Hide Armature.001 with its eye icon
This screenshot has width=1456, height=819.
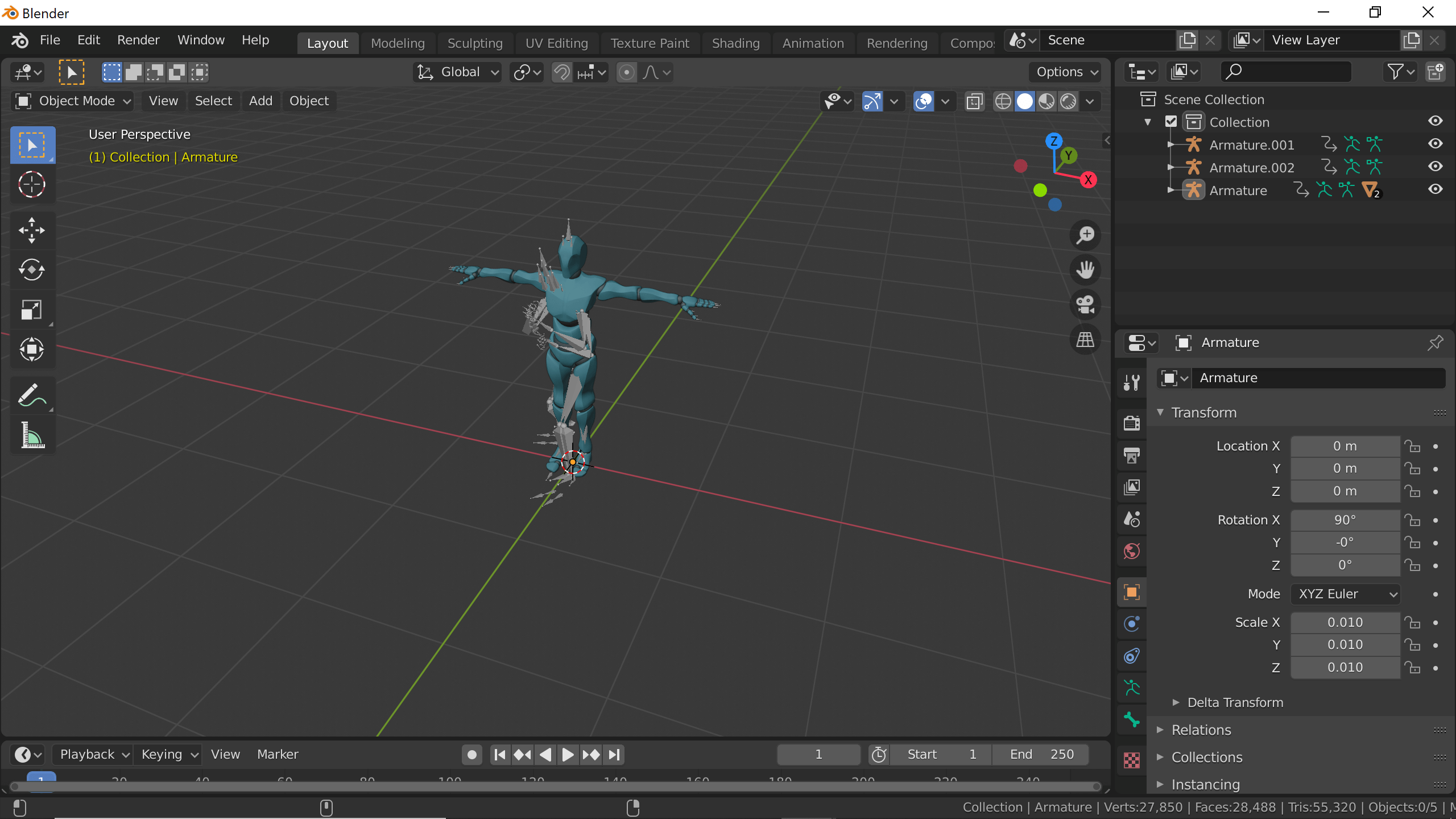click(x=1435, y=144)
